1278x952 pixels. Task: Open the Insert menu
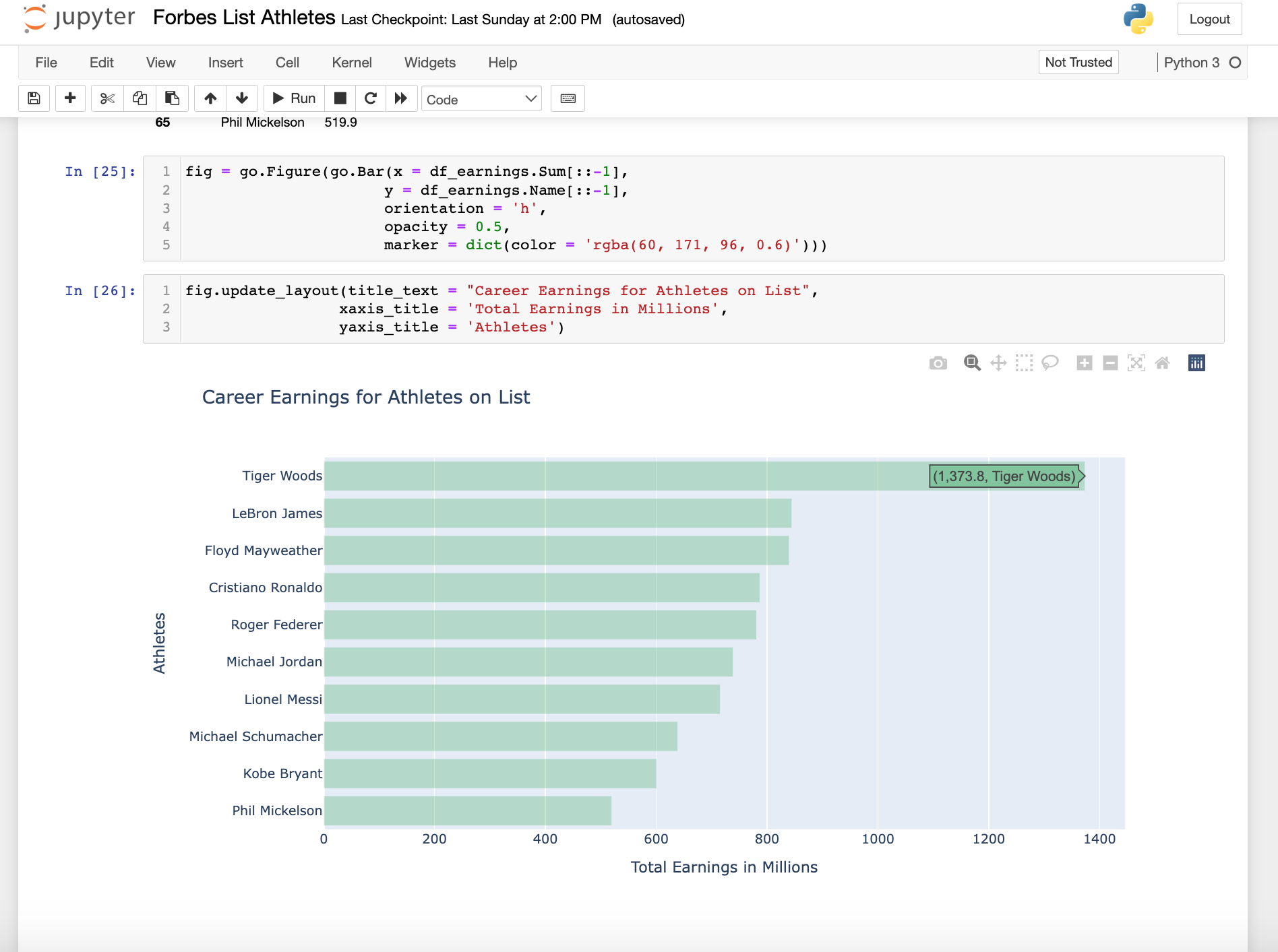[225, 63]
